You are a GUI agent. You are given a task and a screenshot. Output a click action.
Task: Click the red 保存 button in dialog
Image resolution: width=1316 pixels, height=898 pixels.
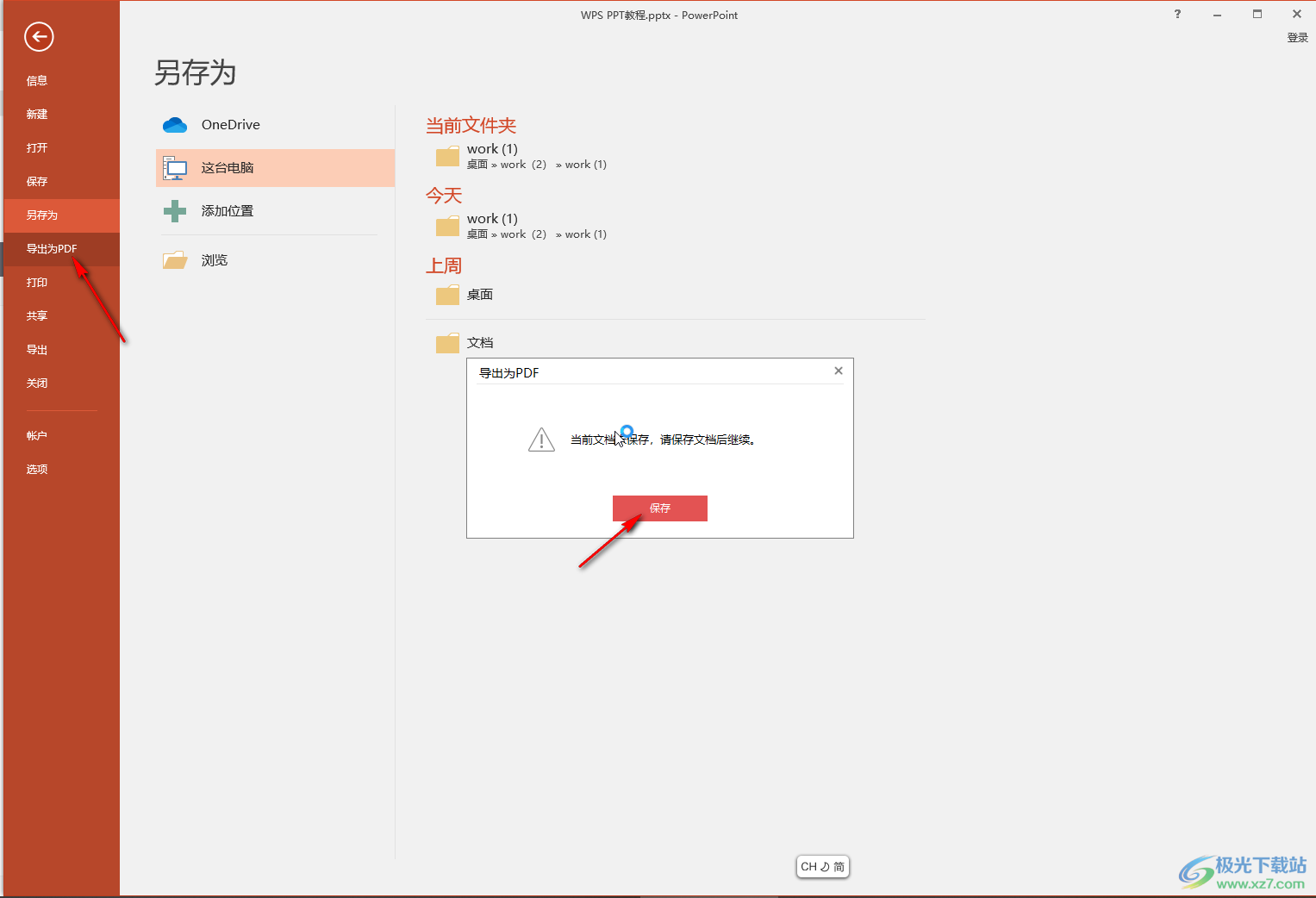coord(660,508)
